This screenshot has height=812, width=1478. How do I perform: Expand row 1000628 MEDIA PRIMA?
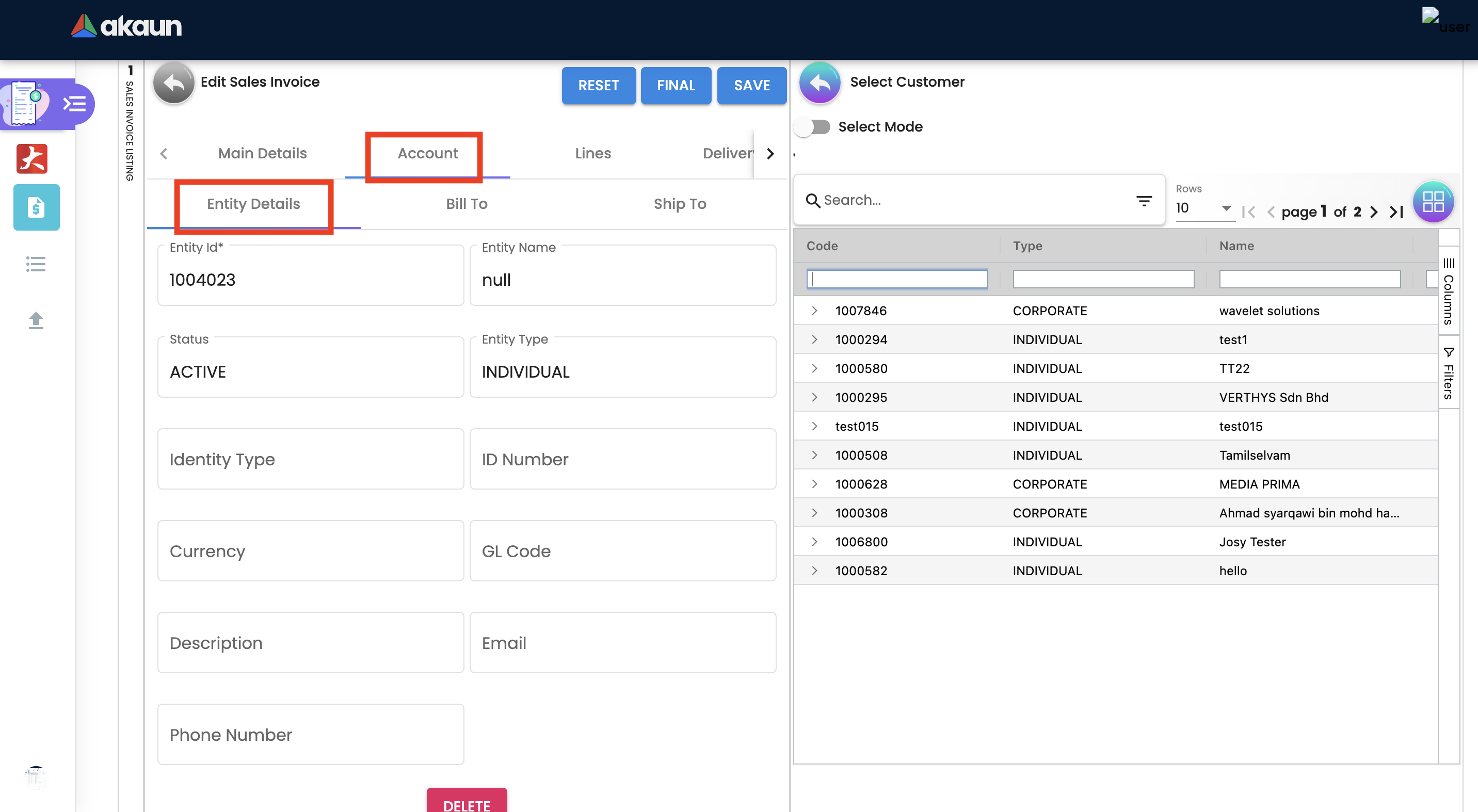click(x=814, y=484)
